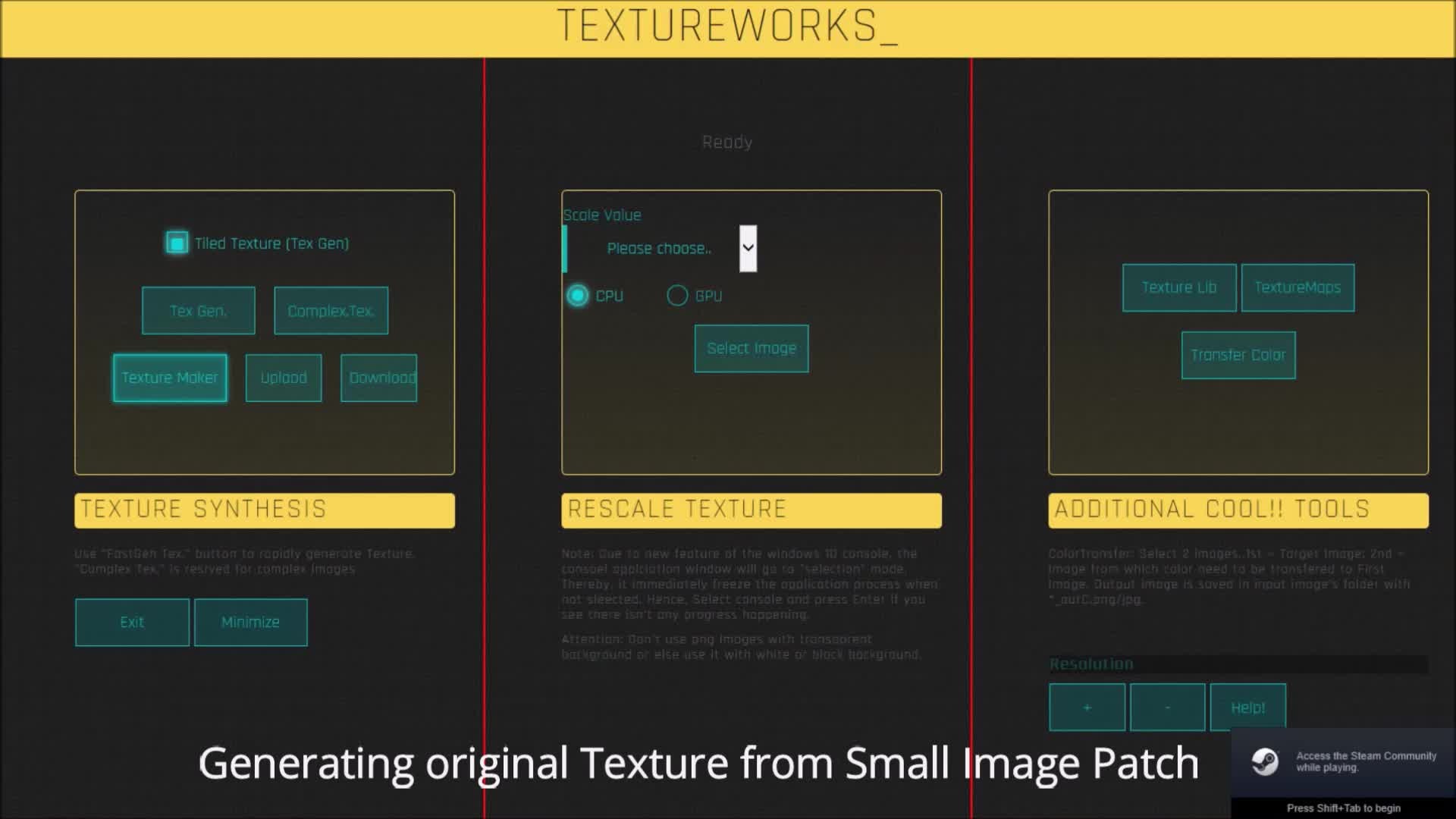Exit the application via the Exit button

pyautogui.click(x=132, y=623)
